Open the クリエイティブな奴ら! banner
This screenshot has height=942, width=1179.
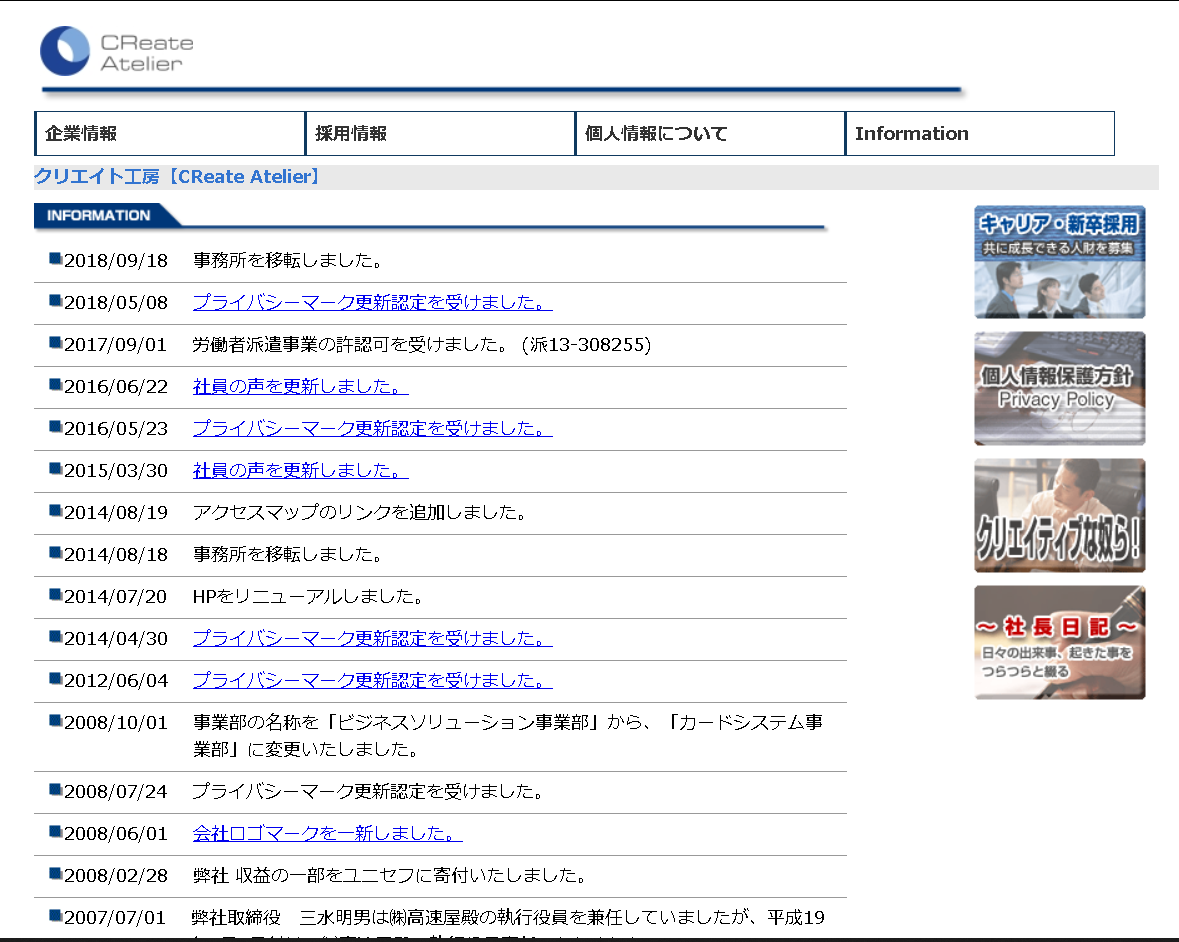tap(1059, 515)
